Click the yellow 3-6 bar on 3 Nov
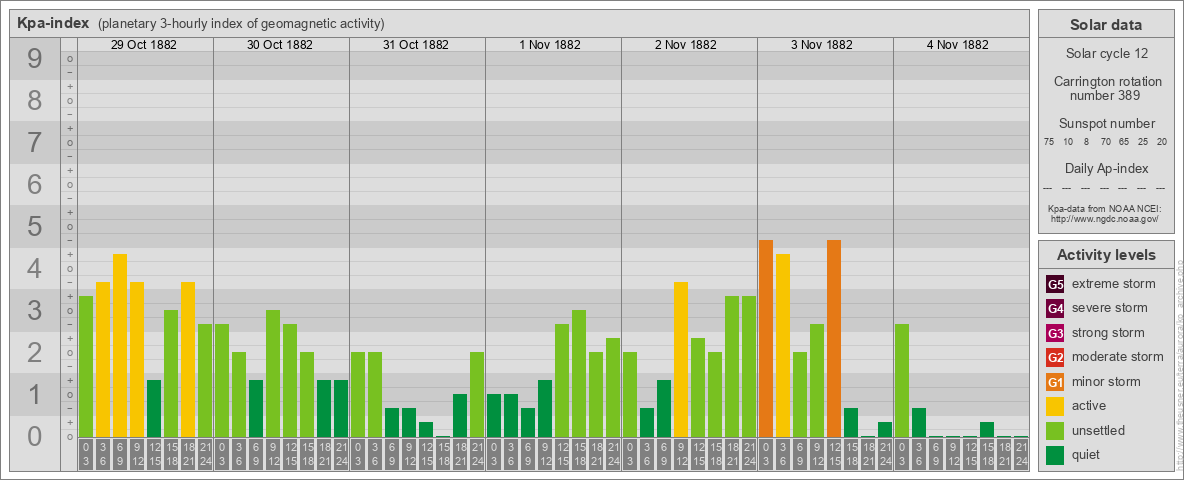This screenshot has height=480, width=1184. (x=783, y=346)
